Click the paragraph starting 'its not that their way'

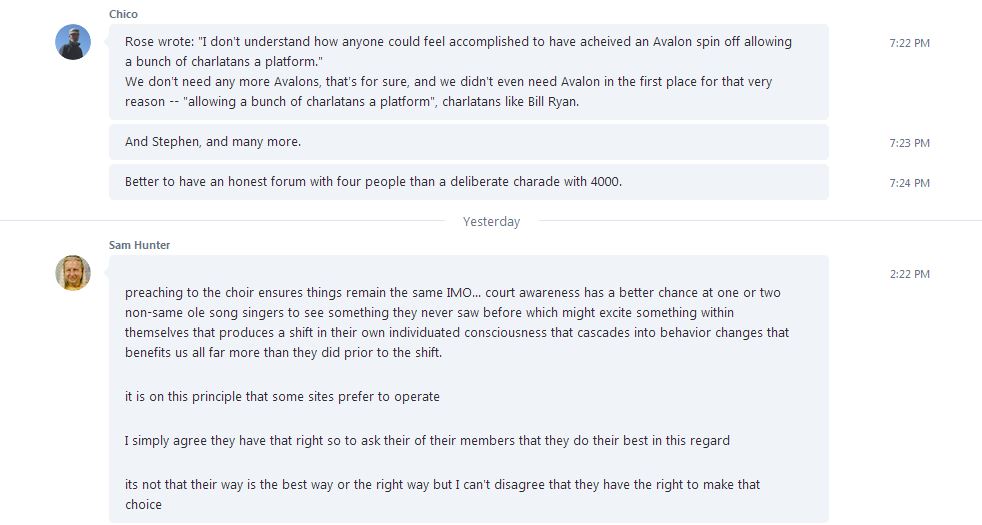[x=443, y=494]
